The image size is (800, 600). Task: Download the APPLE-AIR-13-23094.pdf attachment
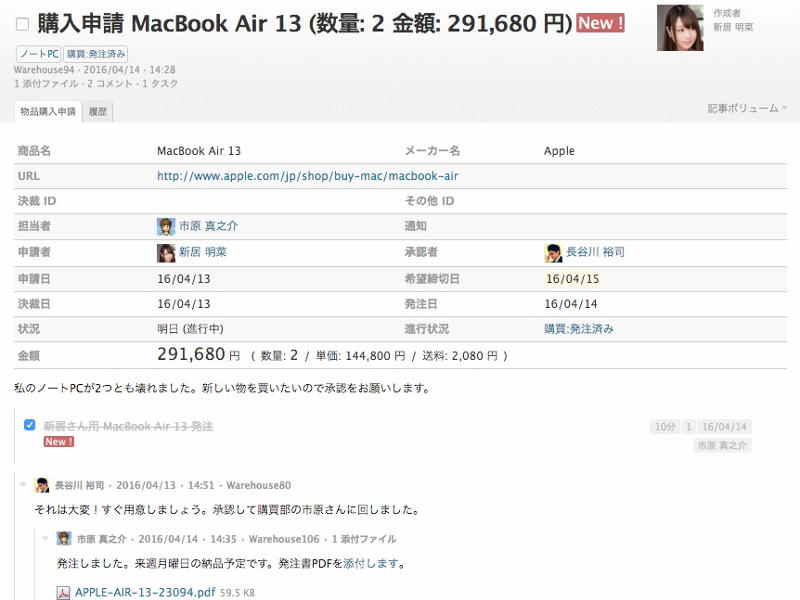[145, 592]
